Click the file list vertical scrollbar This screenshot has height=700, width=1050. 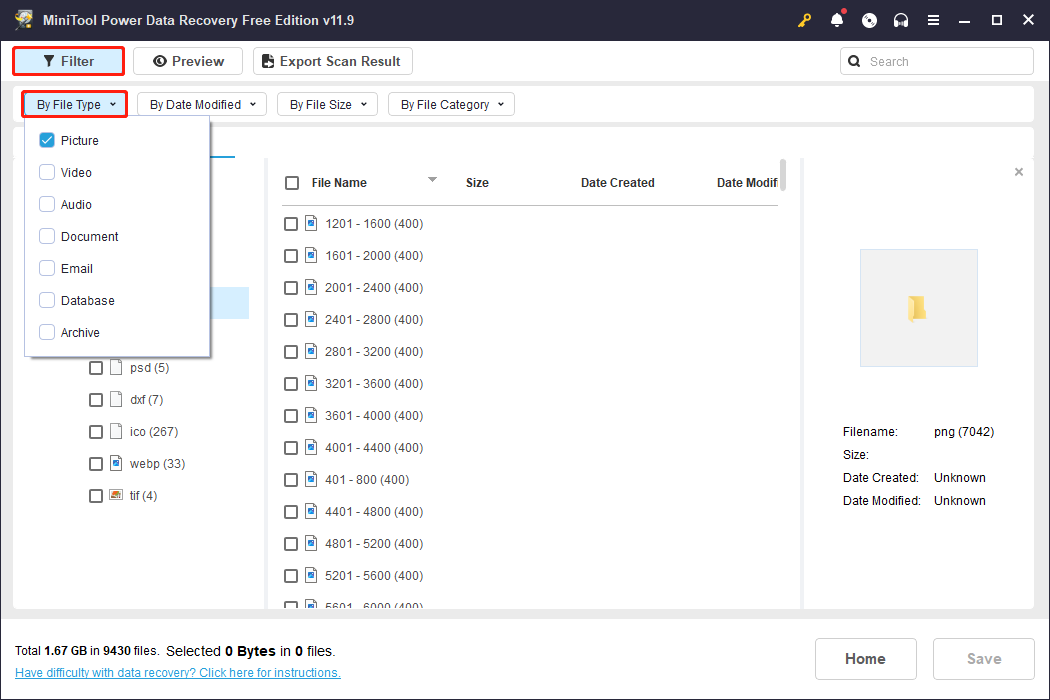pyautogui.click(x=783, y=175)
